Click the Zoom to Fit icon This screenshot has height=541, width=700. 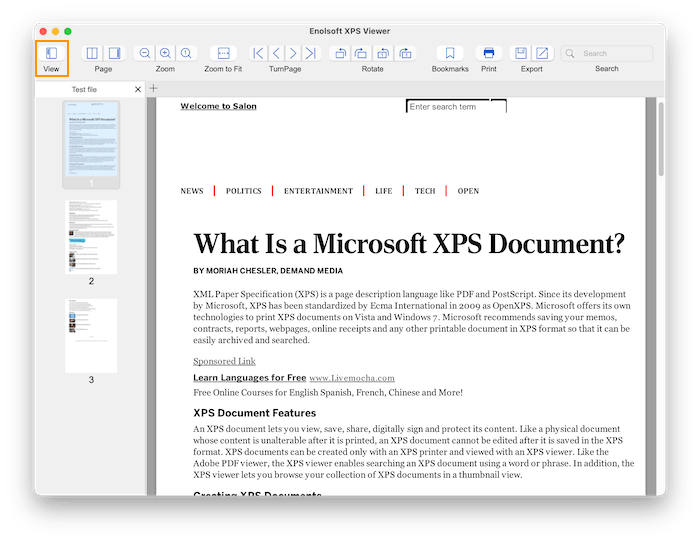click(x=223, y=53)
